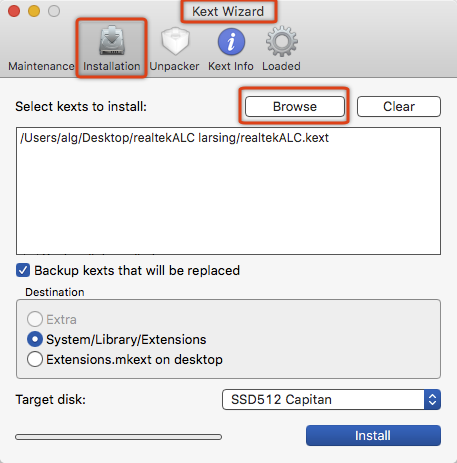Click the Unpacker label in toolbar
The image size is (457, 463).
174,66
